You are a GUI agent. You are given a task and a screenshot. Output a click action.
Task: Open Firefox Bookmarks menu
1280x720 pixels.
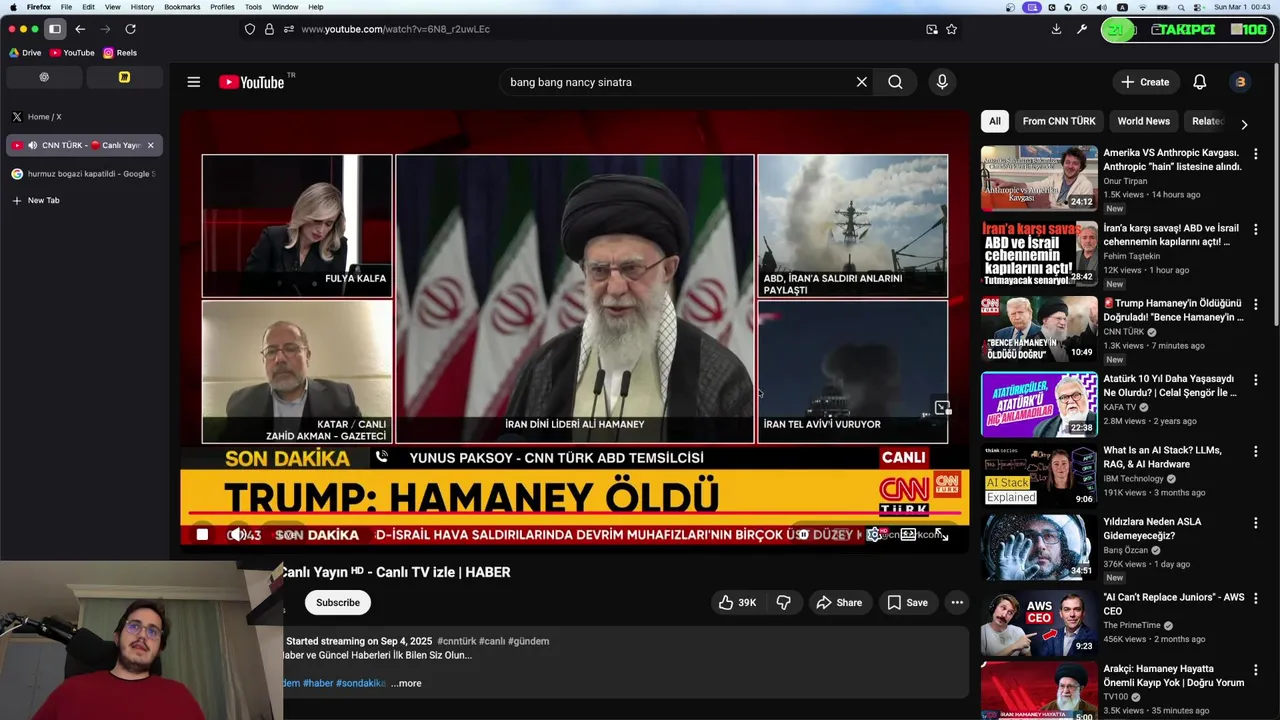tap(182, 7)
